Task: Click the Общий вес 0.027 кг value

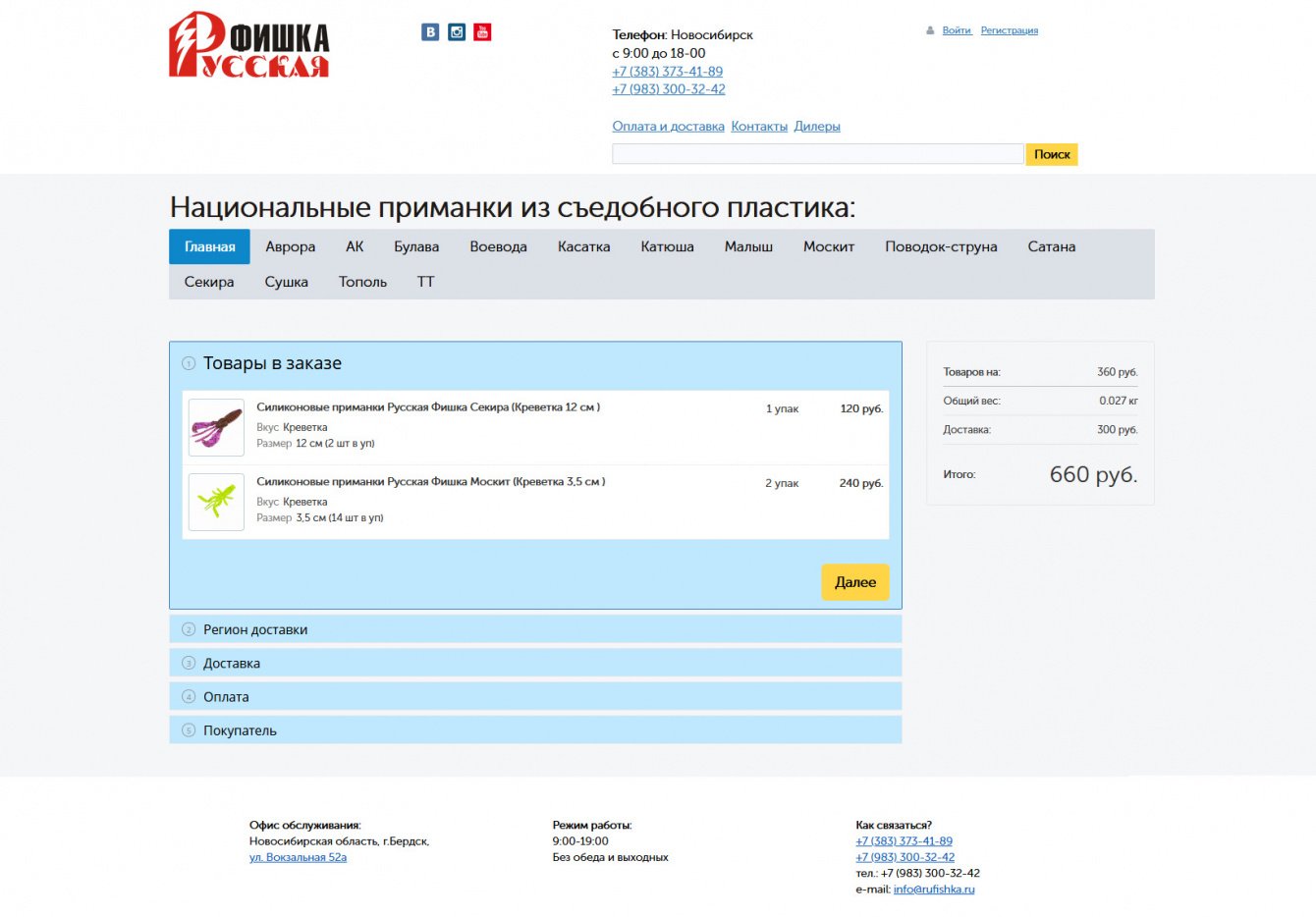Action: pyautogui.click(x=1119, y=401)
